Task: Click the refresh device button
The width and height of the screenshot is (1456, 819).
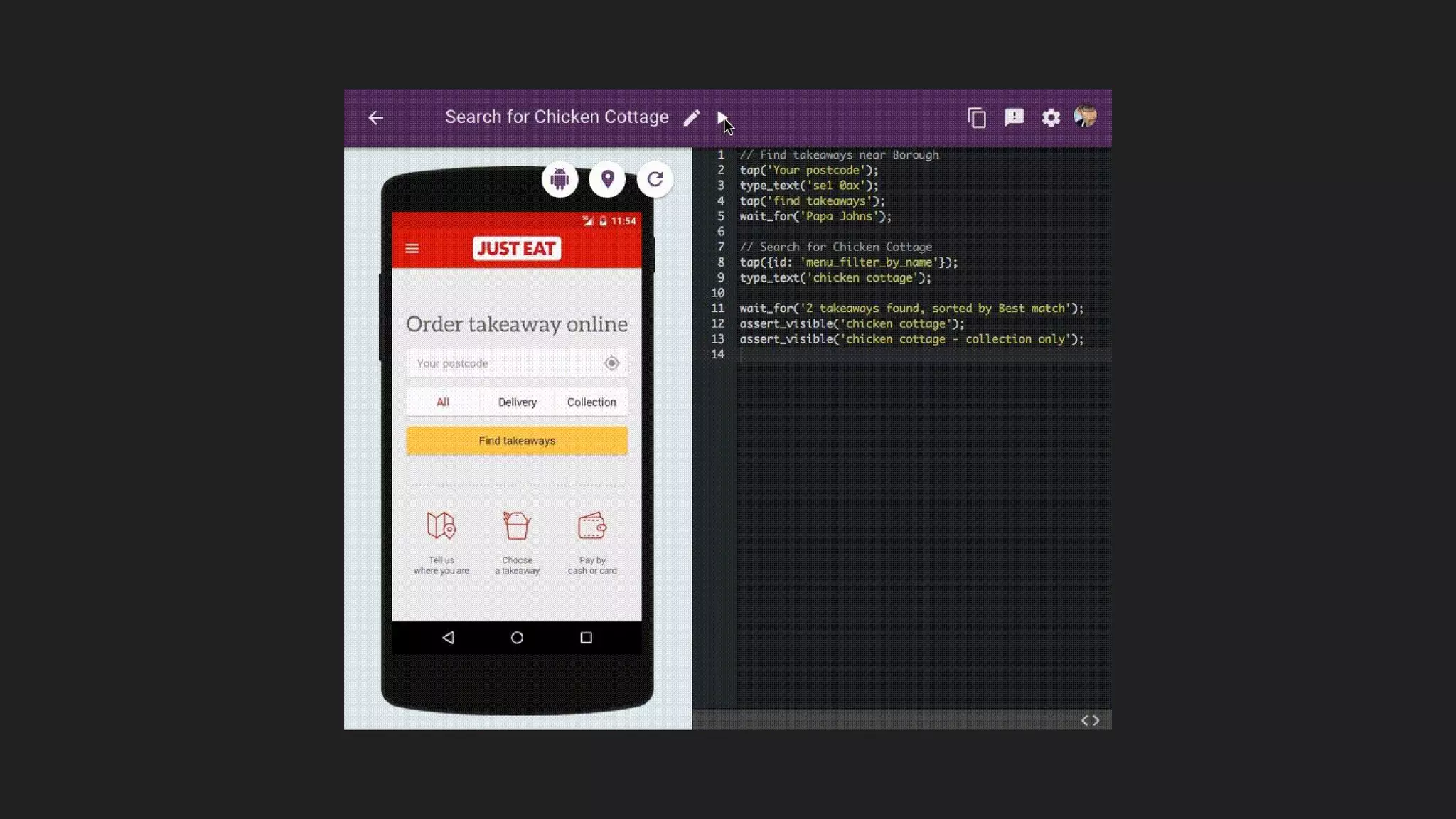Action: pyautogui.click(x=655, y=179)
